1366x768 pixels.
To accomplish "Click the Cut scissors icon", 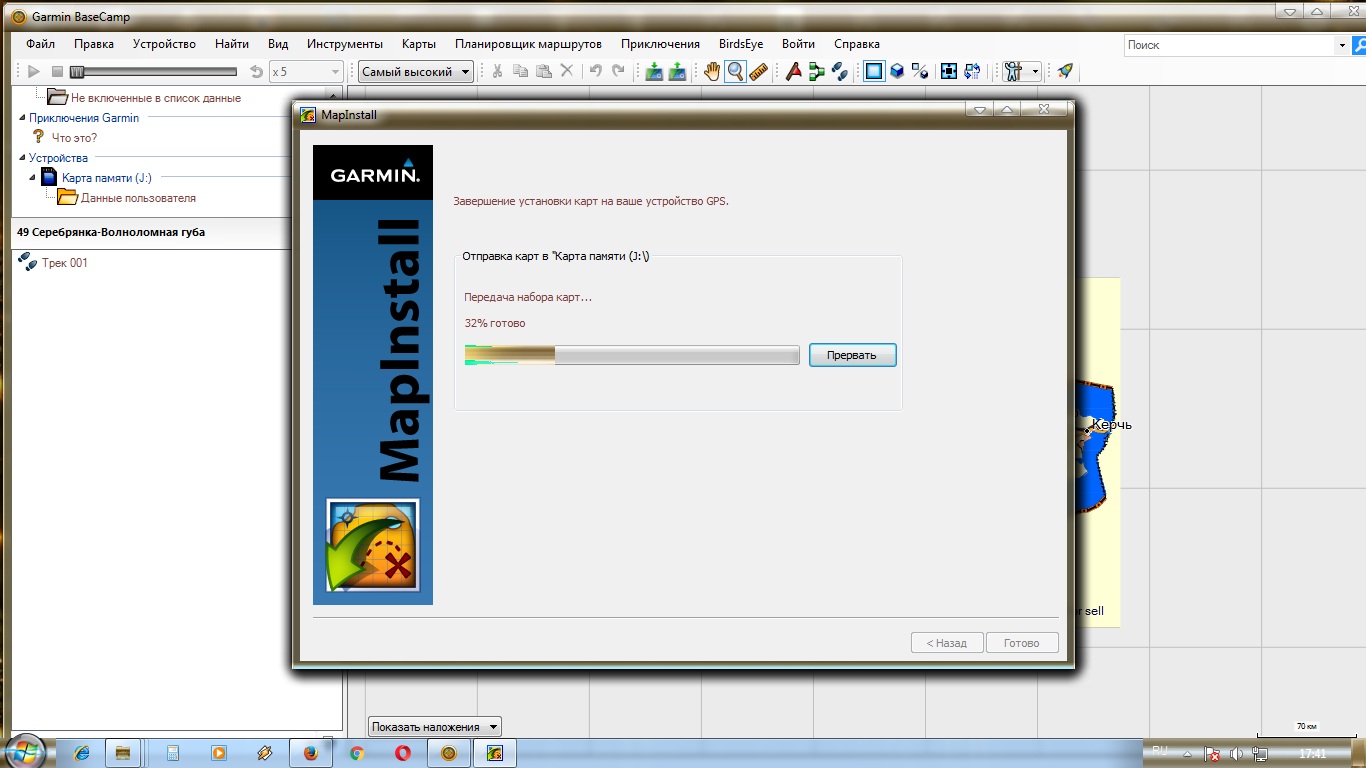I will (x=496, y=71).
